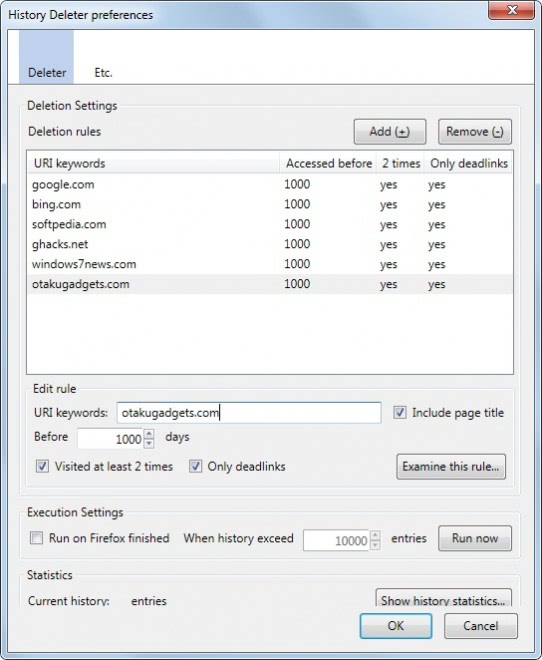Image resolution: width=542 pixels, height=660 pixels.
Task: Click the Add (+) button
Action: 390,132
